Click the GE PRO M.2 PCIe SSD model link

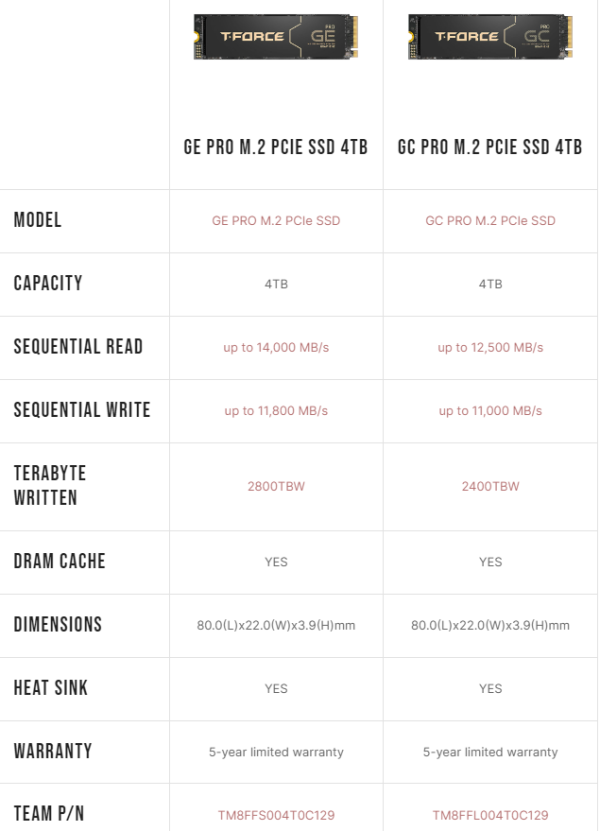276,220
